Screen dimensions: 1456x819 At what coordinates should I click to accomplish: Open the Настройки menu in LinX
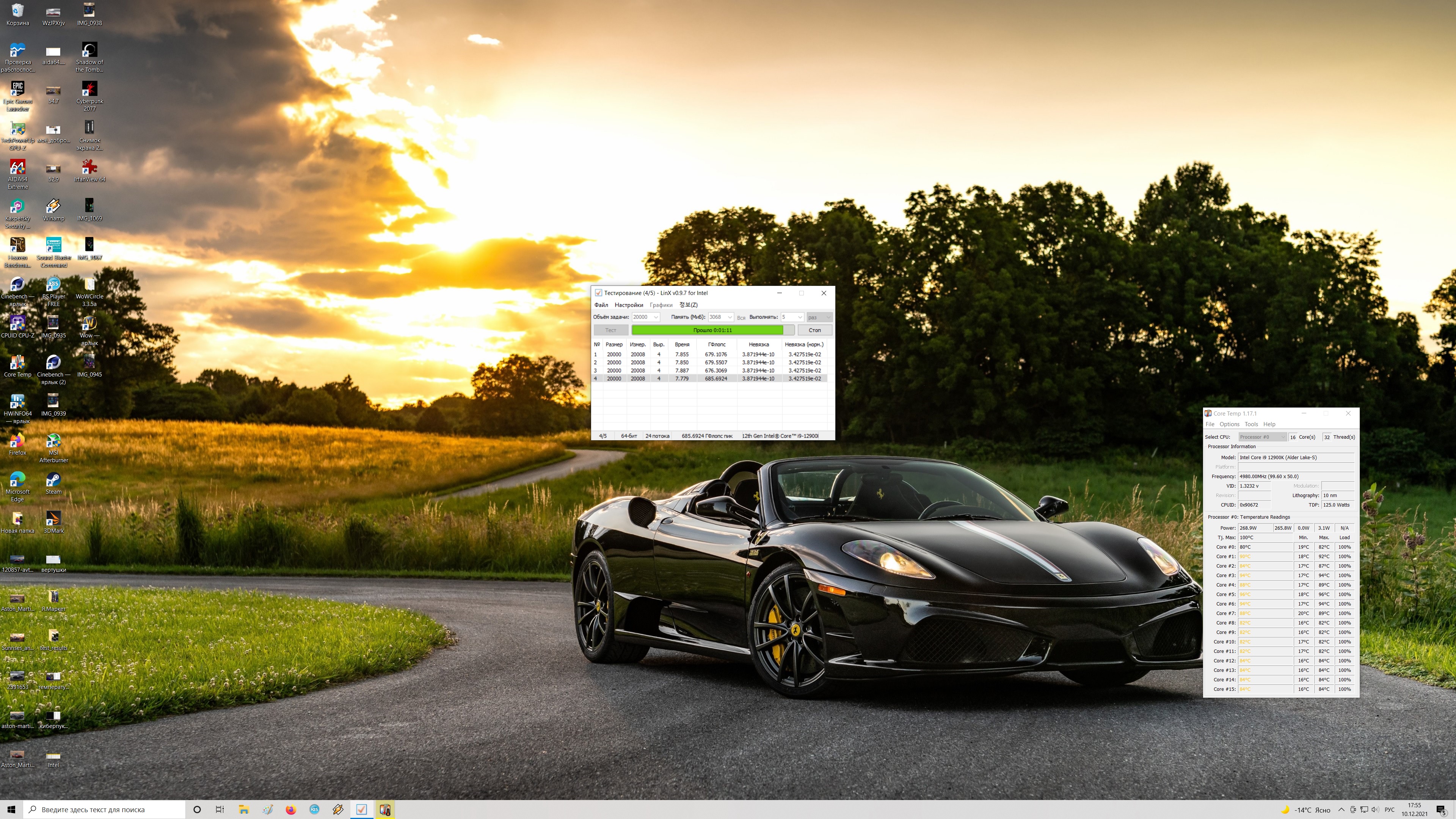click(x=629, y=305)
